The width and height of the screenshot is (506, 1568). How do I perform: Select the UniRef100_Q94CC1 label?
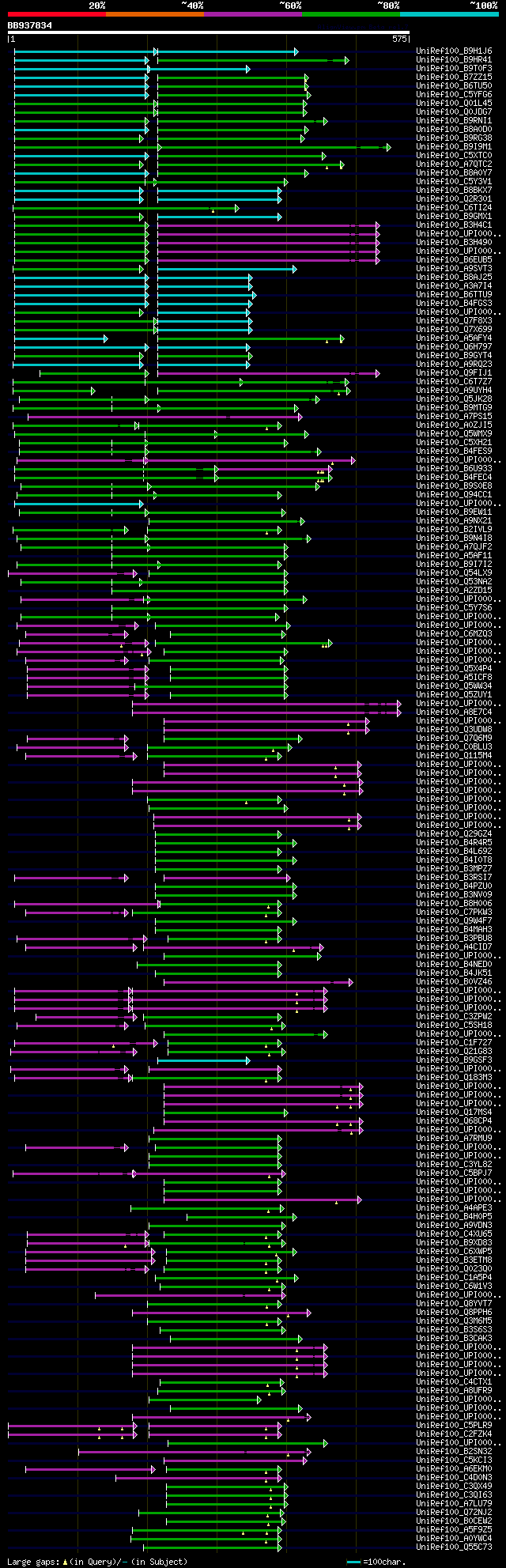pos(454,495)
